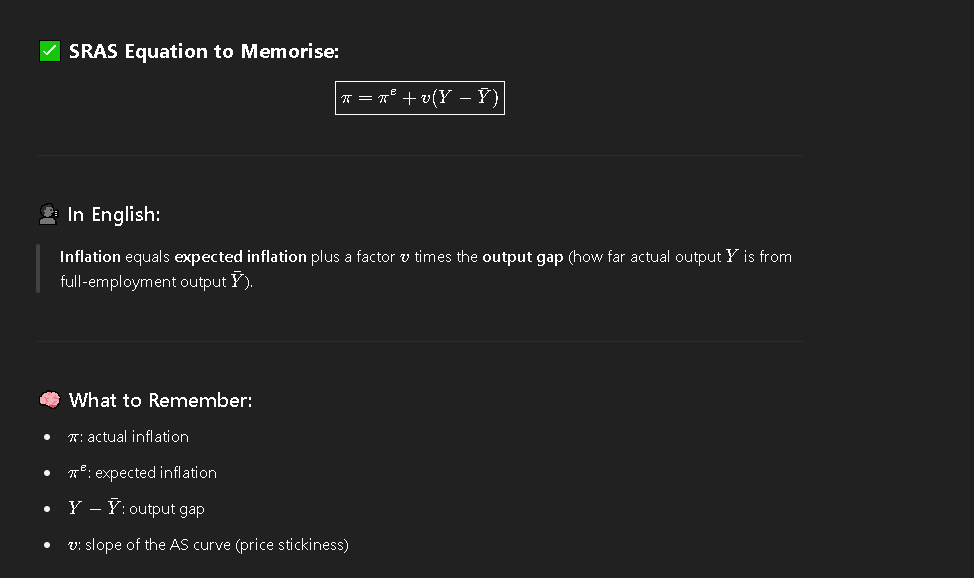Click the italic v symbol in the quote
The height and width of the screenshot is (578, 974).
coord(404,257)
